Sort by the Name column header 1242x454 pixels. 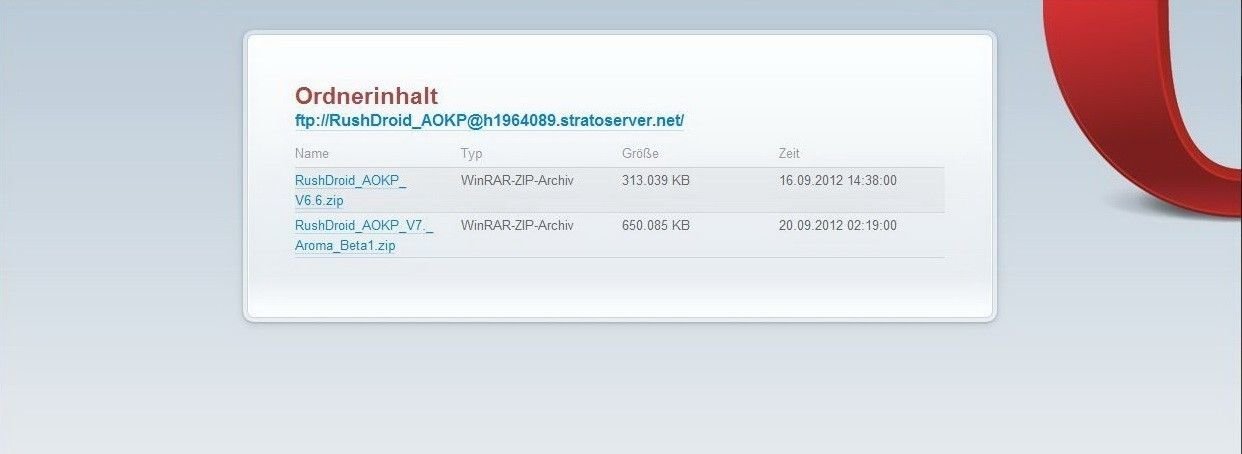pos(312,154)
